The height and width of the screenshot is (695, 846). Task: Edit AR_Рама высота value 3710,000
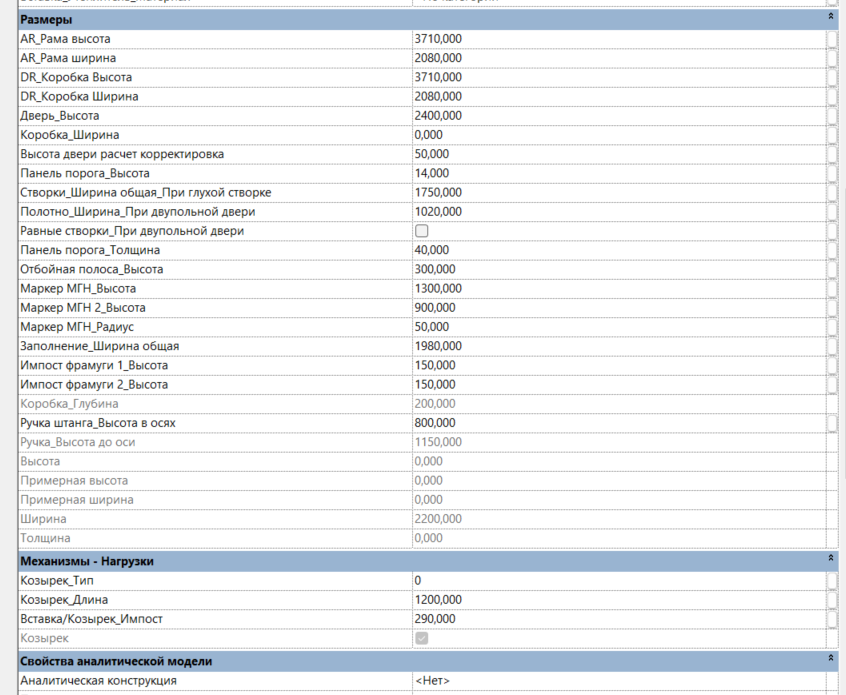(619, 39)
